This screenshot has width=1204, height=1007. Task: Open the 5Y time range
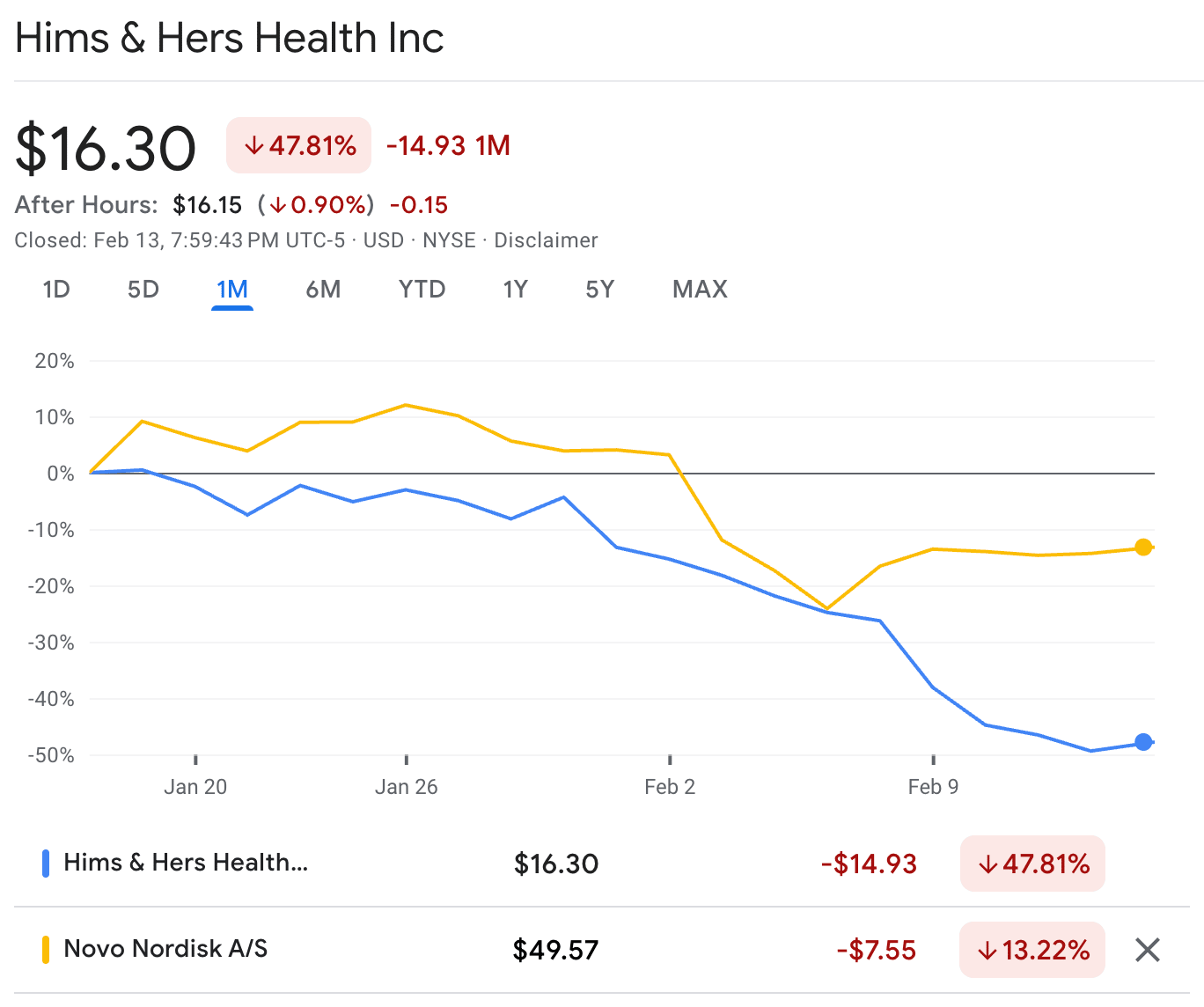599,290
